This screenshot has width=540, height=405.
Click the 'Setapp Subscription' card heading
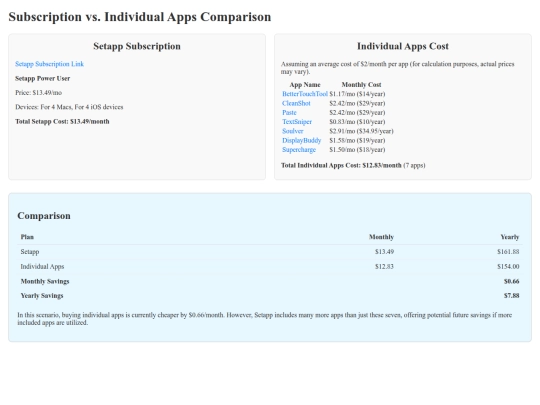click(x=137, y=46)
